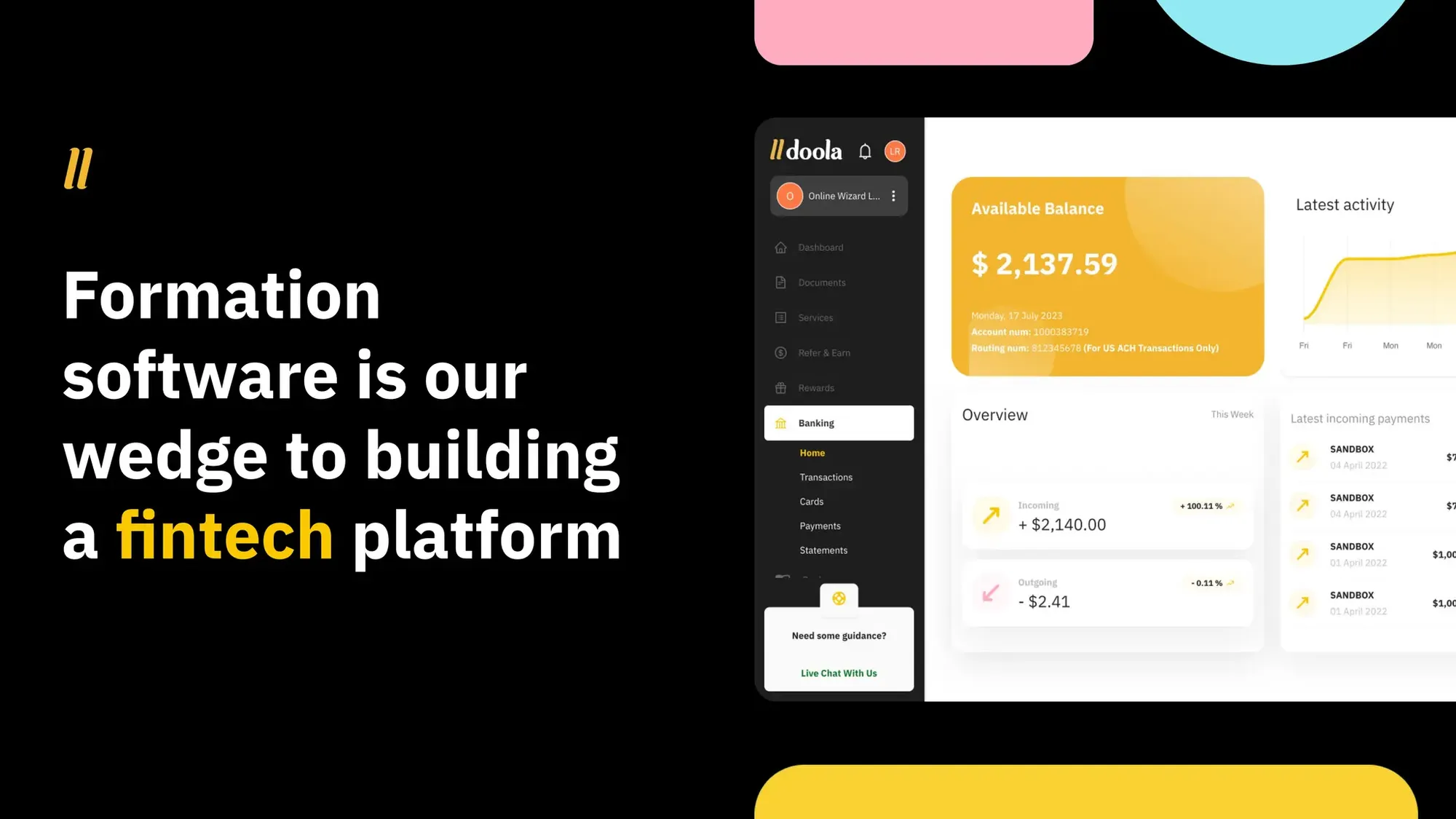
Task: Click the Transactions tab
Action: pyautogui.click(x=826, y=477)
